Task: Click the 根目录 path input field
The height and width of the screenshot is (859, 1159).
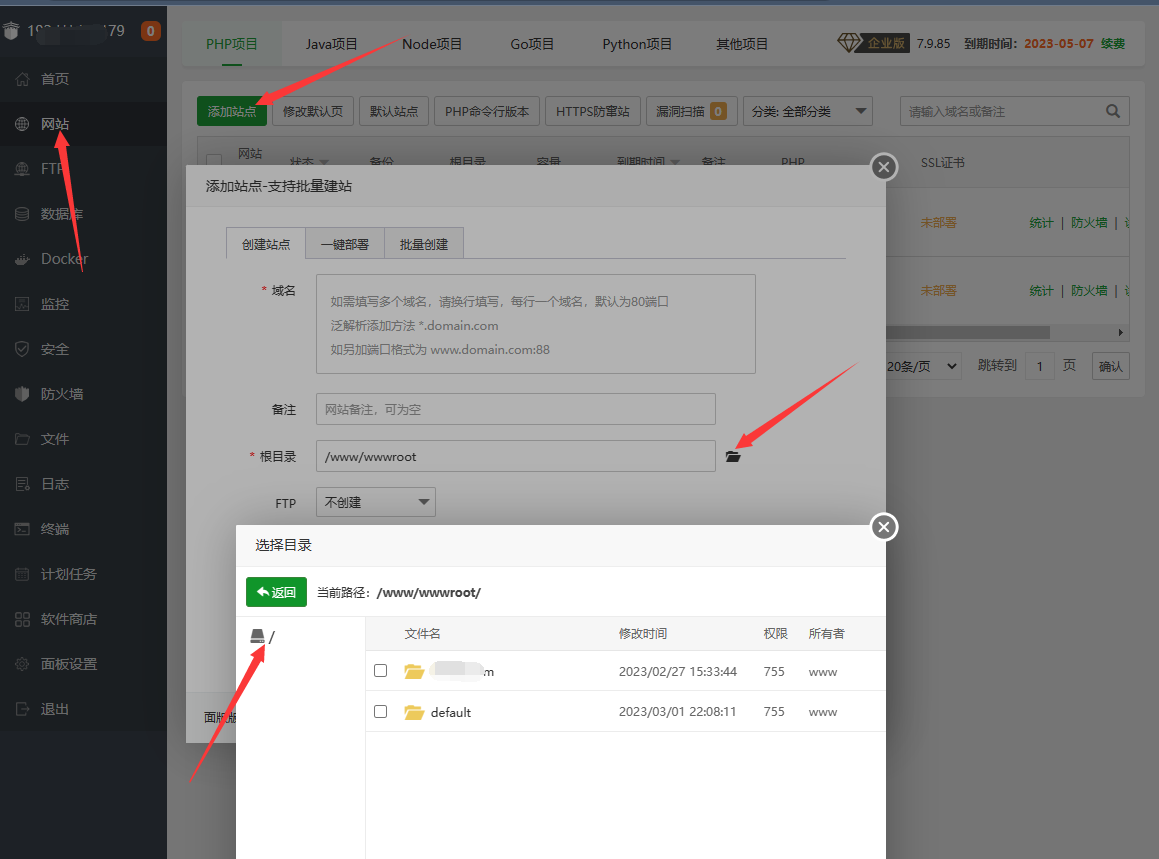Action: [516, 456]
